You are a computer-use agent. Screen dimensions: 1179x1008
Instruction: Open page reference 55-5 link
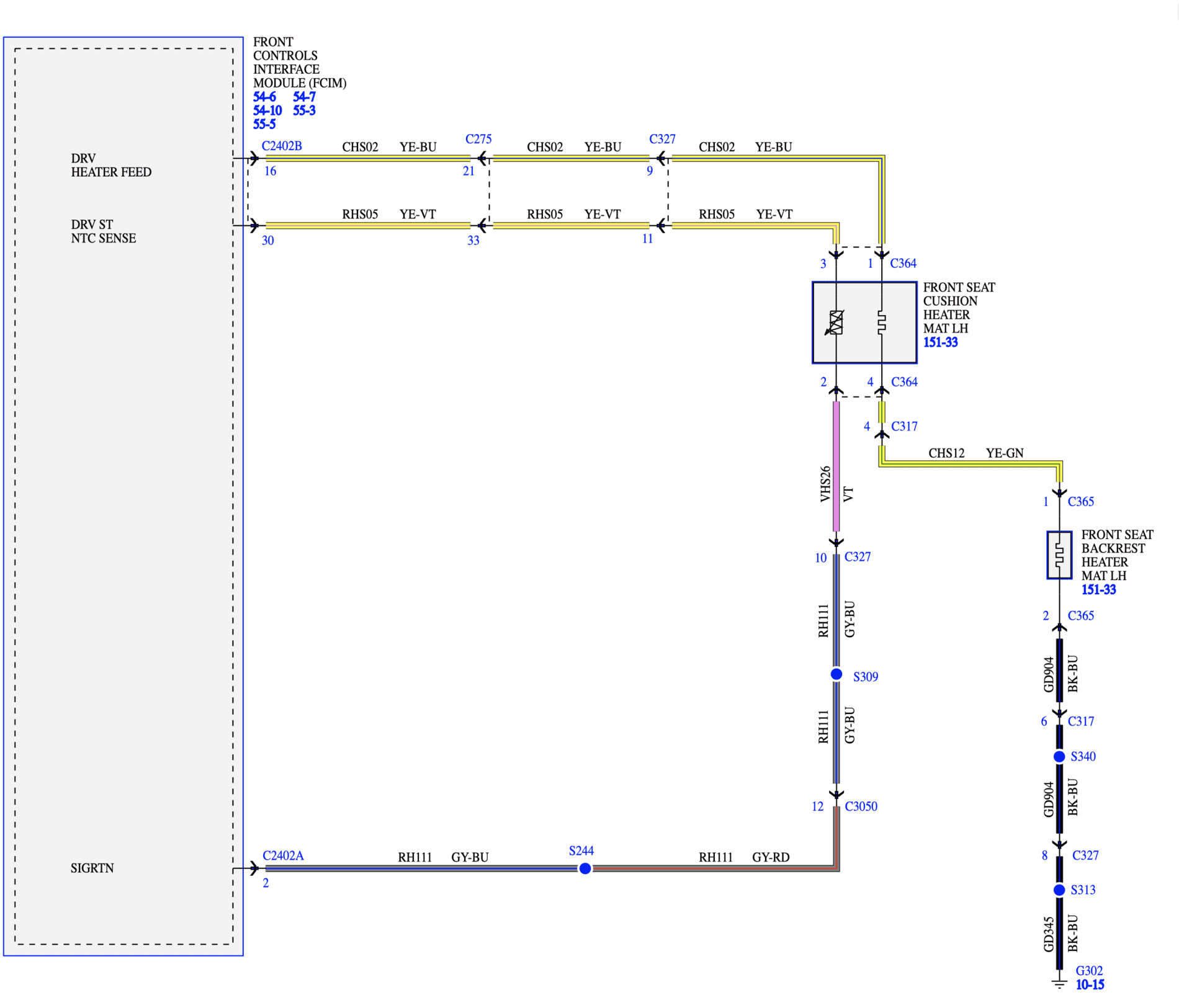tap(264, 124)
